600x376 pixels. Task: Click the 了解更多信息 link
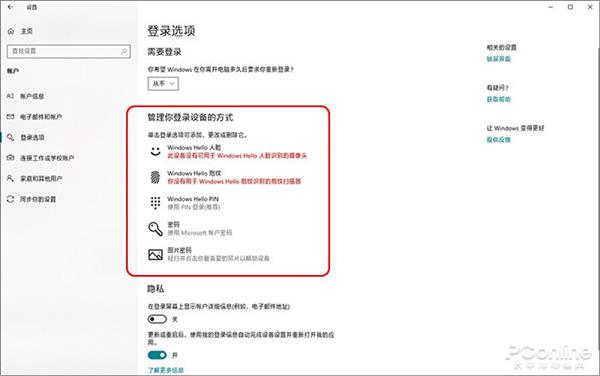coord(166,370)
